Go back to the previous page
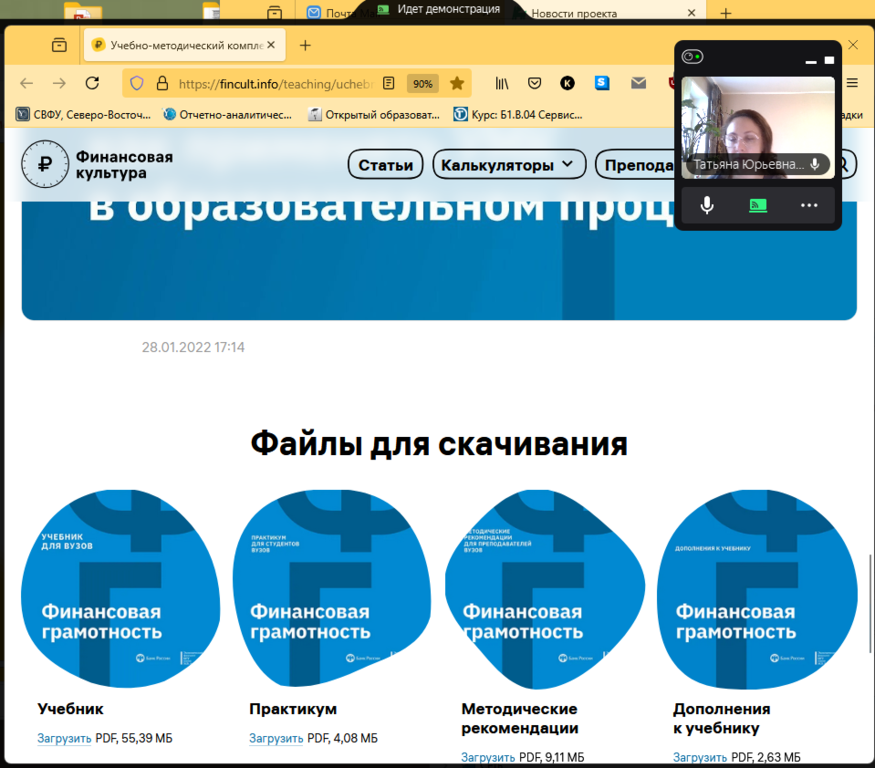 (x=26, y=84)
